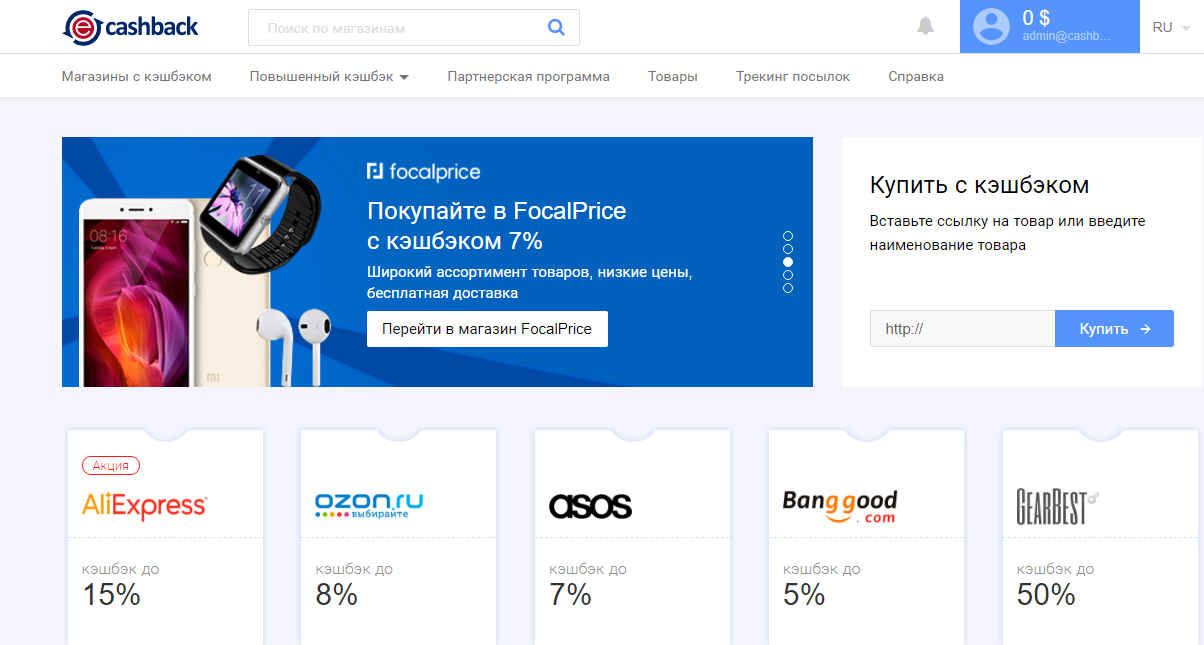Image resolution: width=1204 pixels, height=645 pixels.
Task: Open the AliExpress store logo
Action: [144, 506]
